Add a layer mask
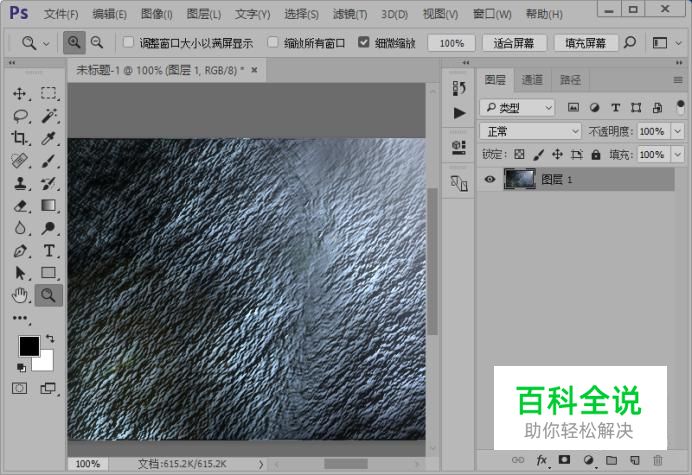 [x=564, y=460]
